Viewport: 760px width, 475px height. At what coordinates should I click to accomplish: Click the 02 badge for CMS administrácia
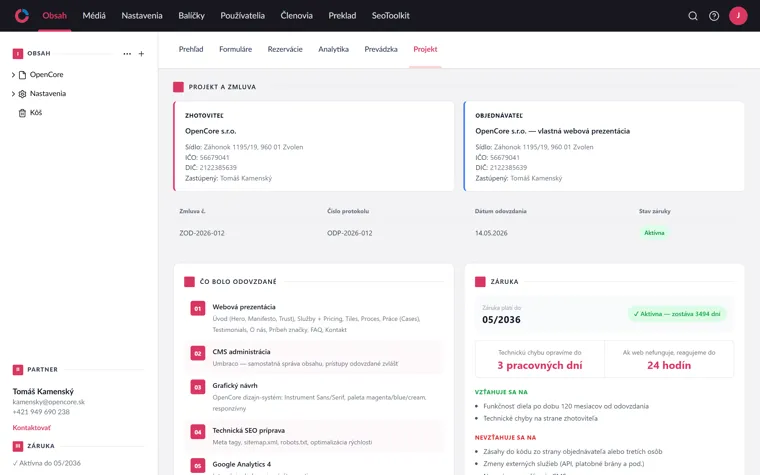click(198, 353)
